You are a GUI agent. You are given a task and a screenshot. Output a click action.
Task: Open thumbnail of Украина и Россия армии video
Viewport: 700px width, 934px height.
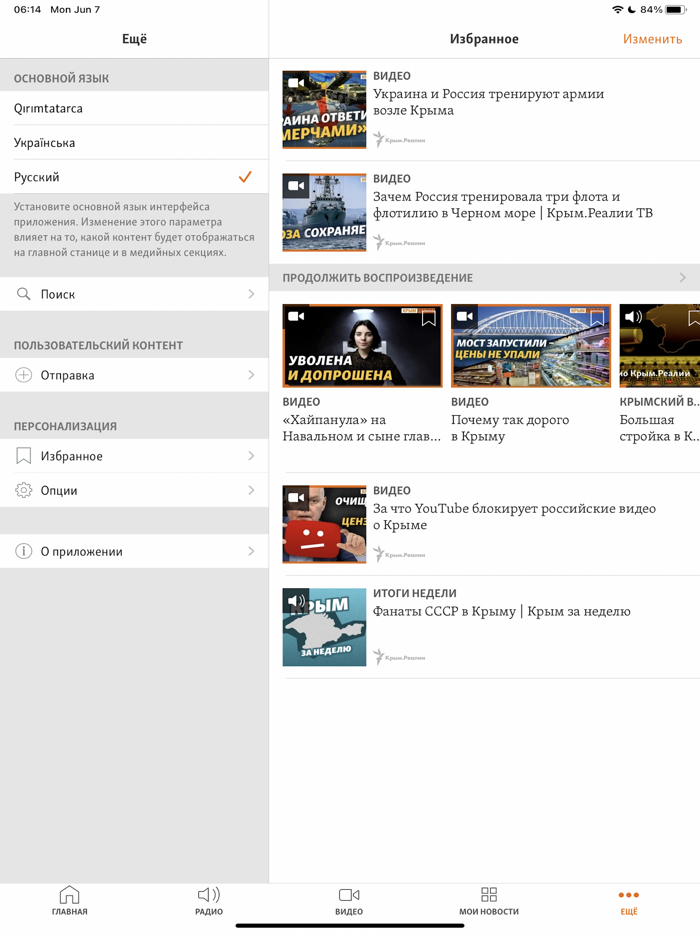pyautogui.click(x=324, y=110)
